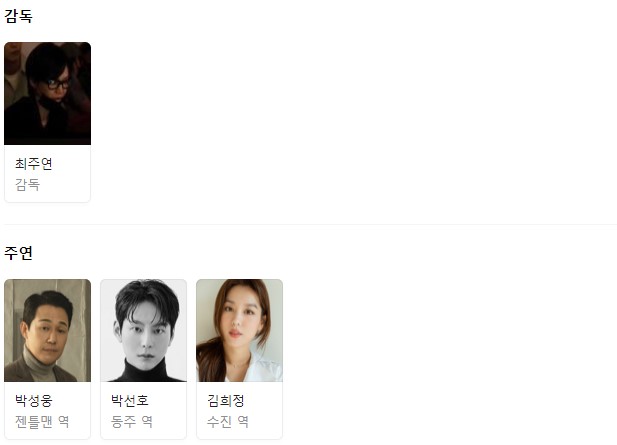Click the 박성웅 name text
The height and width of the screenshot is (445, 617).
(x=33, y=401)
